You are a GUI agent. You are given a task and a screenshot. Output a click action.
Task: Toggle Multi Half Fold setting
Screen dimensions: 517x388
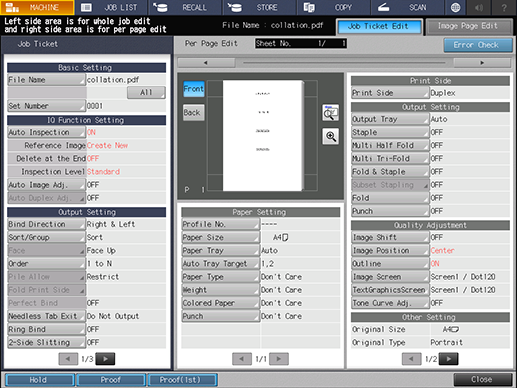(x=390, y=145)
